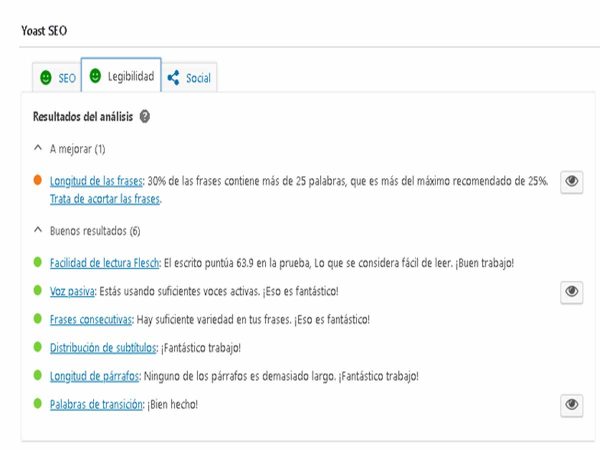This screenshot has height=450, width=600.
Task: Click the help question mark icon beside Resultados del análisis
Action: (146, 117)
